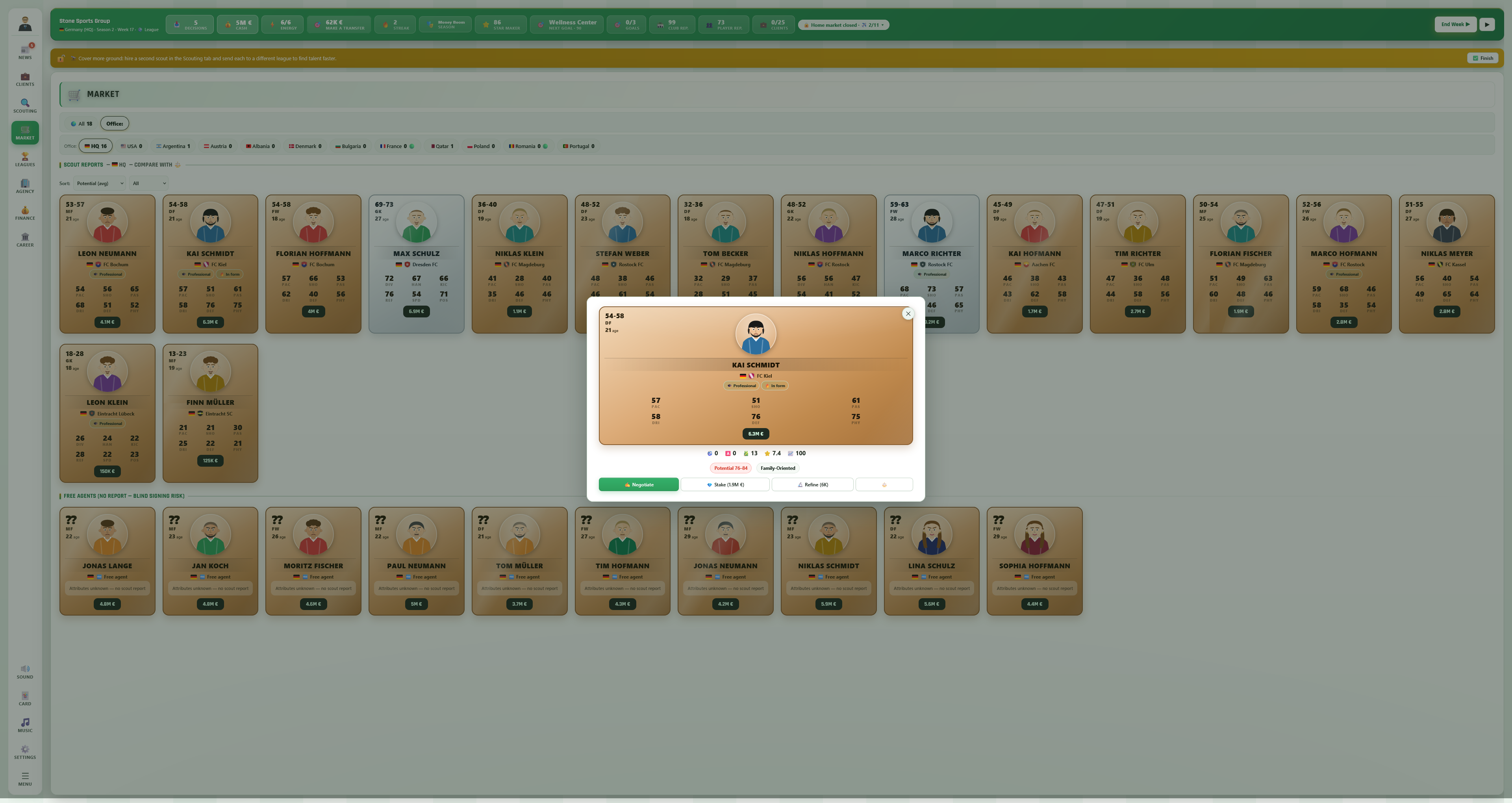The image size is (1512, 803).
Task: Select the Romania 0 office filter
Action: 528,146
